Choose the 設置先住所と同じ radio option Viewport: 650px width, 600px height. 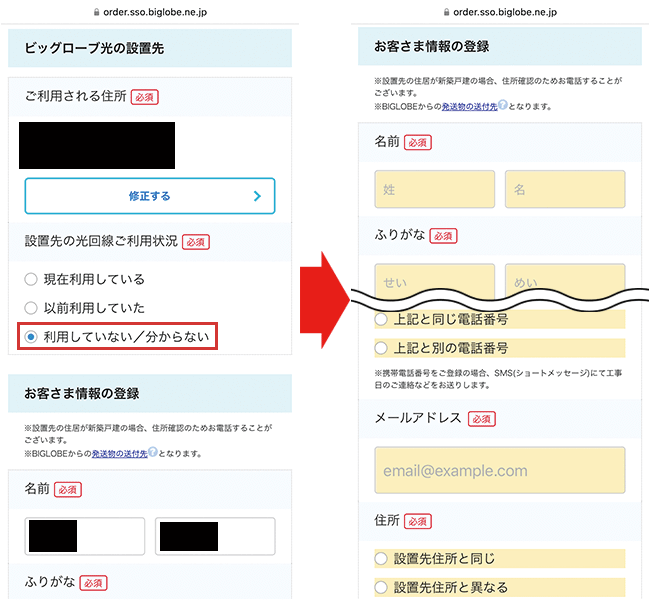[x=381, y=558]
